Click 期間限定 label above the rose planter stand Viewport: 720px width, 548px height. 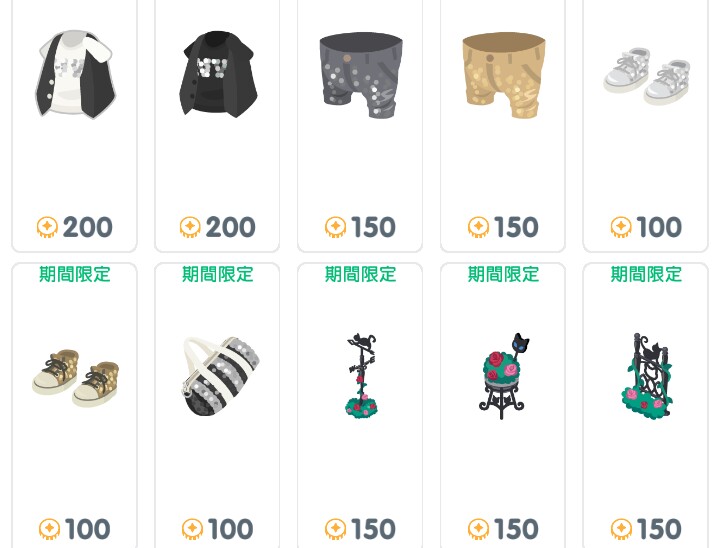[503, 274]
